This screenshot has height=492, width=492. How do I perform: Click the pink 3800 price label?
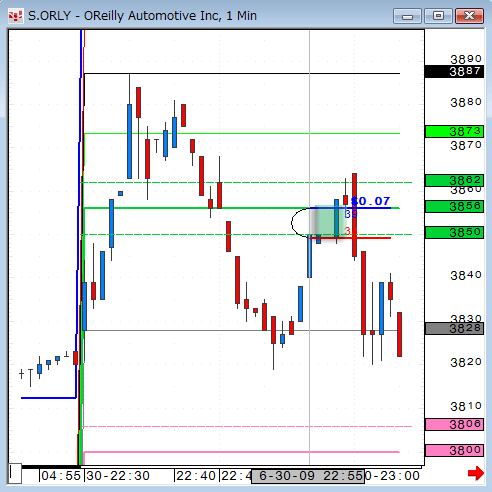click(x=454, y=450)
